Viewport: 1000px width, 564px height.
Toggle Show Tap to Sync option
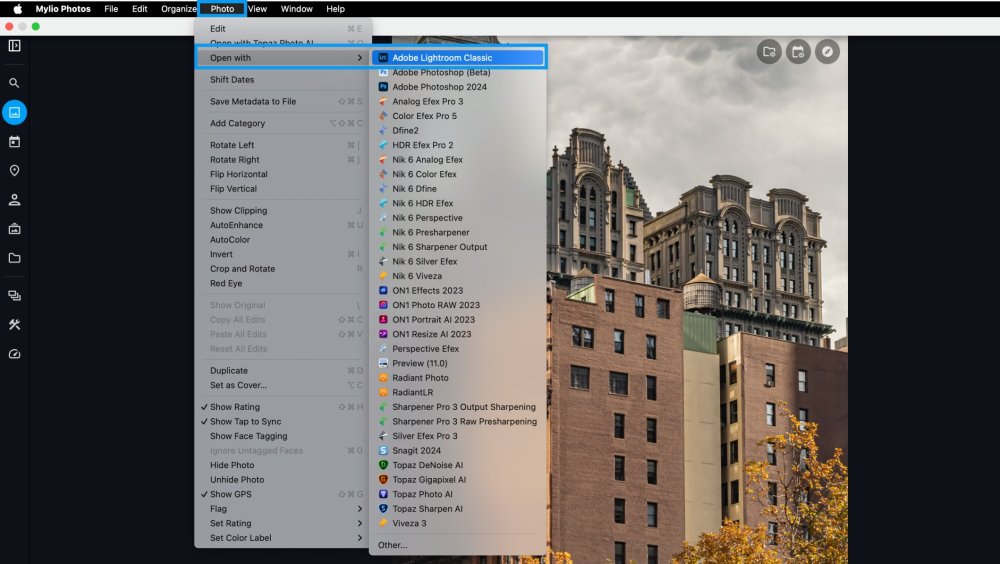[282, 422]
